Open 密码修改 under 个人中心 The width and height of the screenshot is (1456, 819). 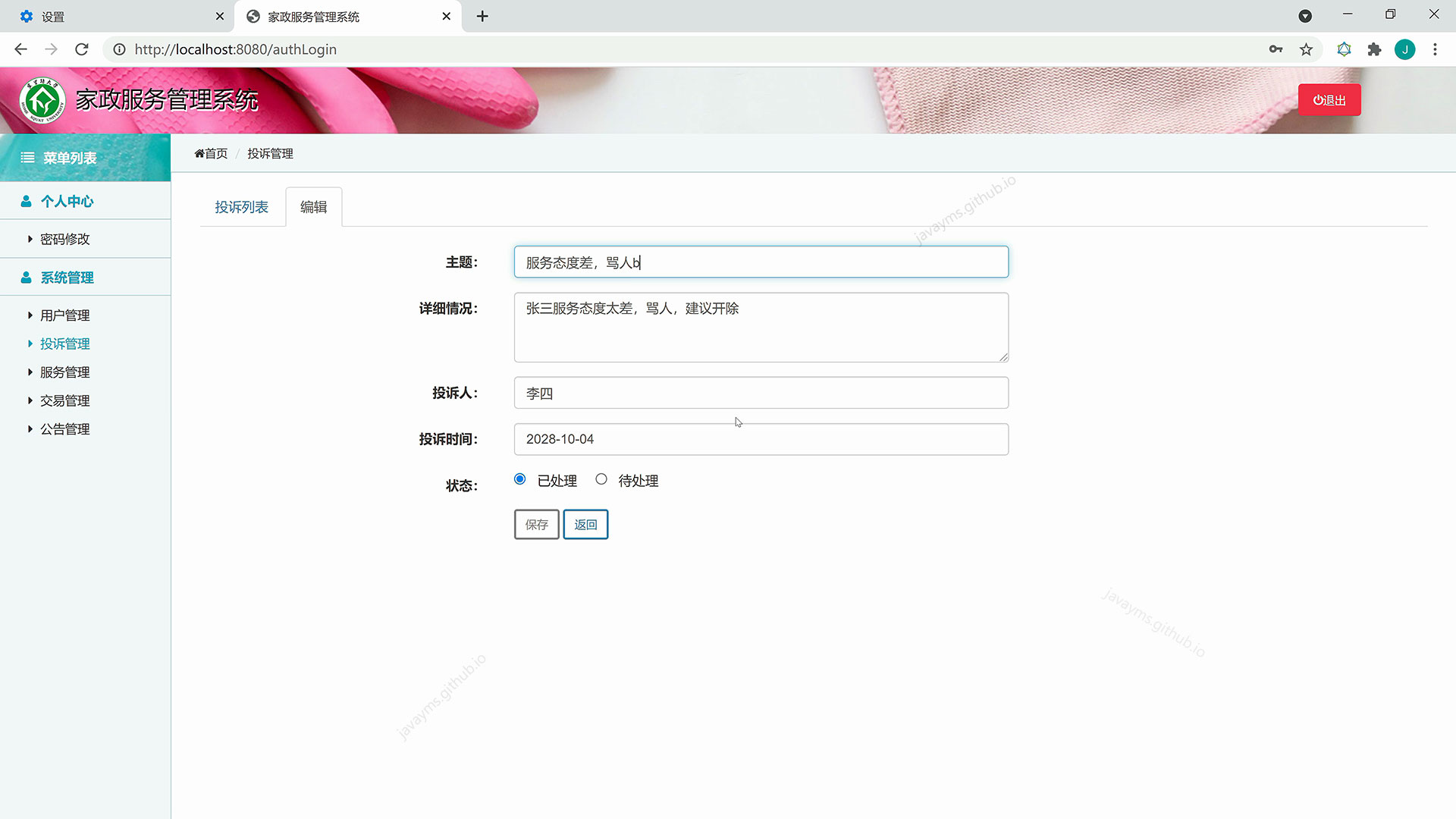[64, 240]
